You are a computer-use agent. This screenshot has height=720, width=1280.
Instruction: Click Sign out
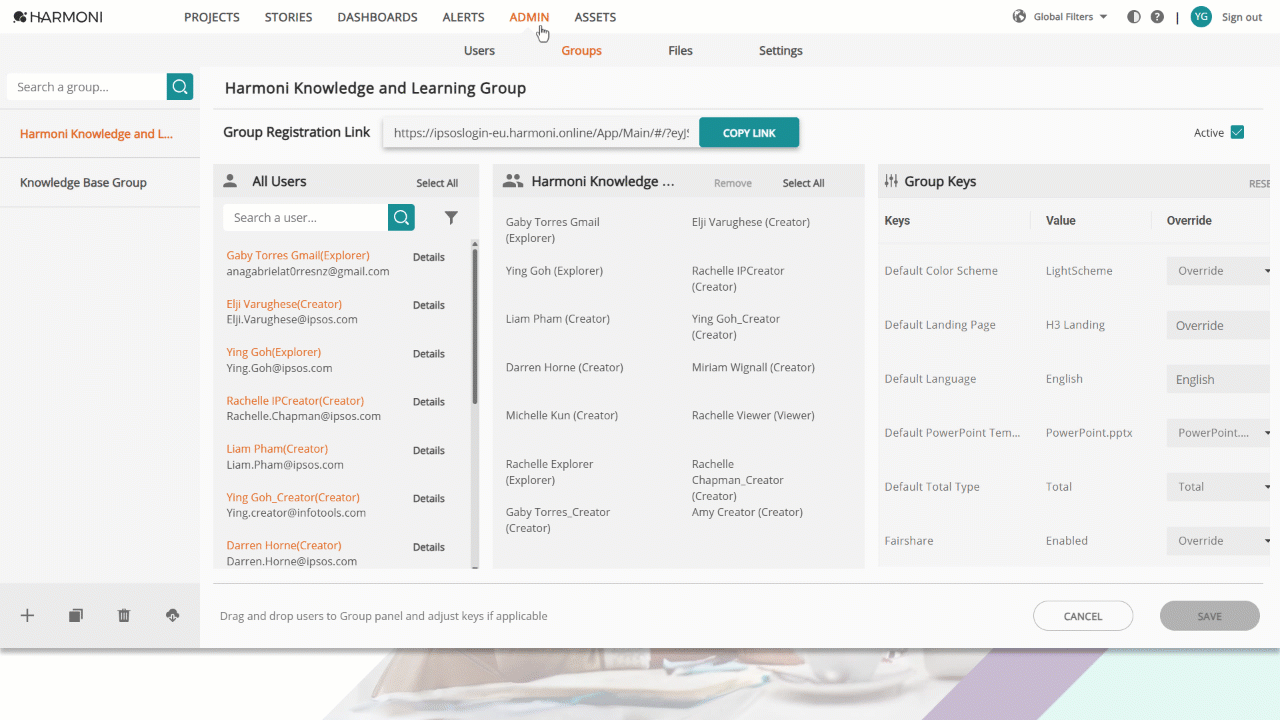(1242, 17)
